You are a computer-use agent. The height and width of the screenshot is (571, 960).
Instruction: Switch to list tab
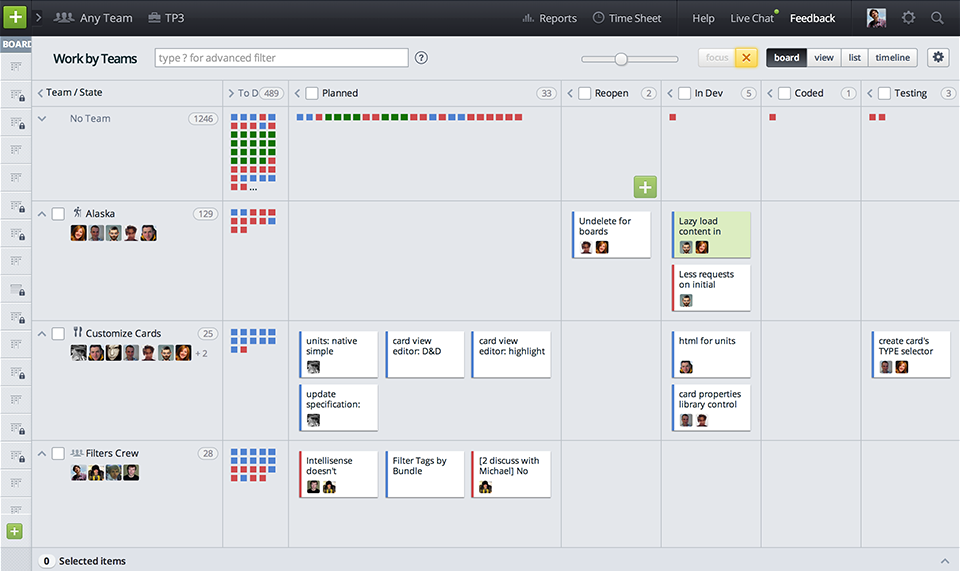pyautogui.click(x=855, y=58)
